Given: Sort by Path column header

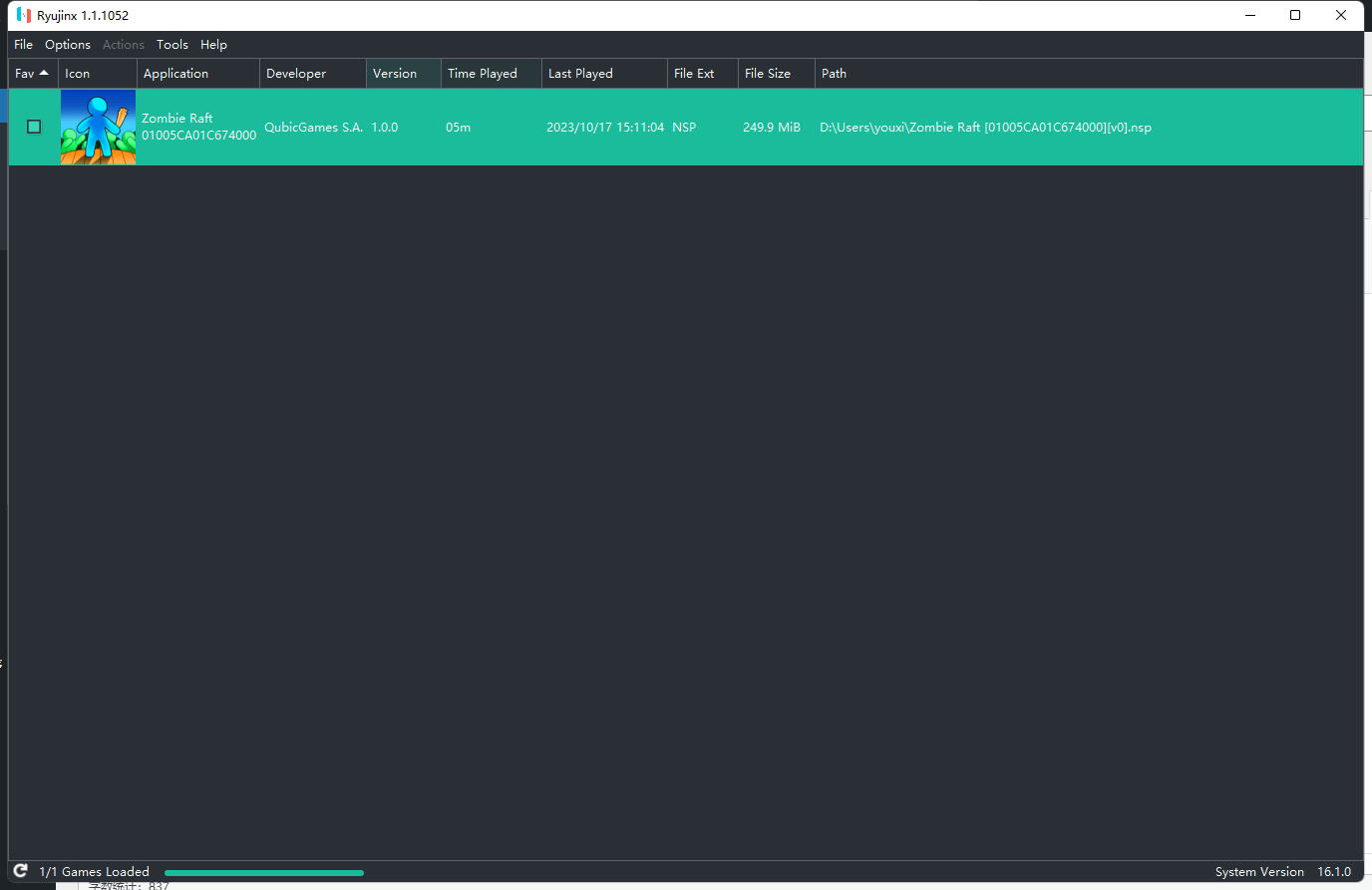Looking at the screenshot, I should 1089,74.
